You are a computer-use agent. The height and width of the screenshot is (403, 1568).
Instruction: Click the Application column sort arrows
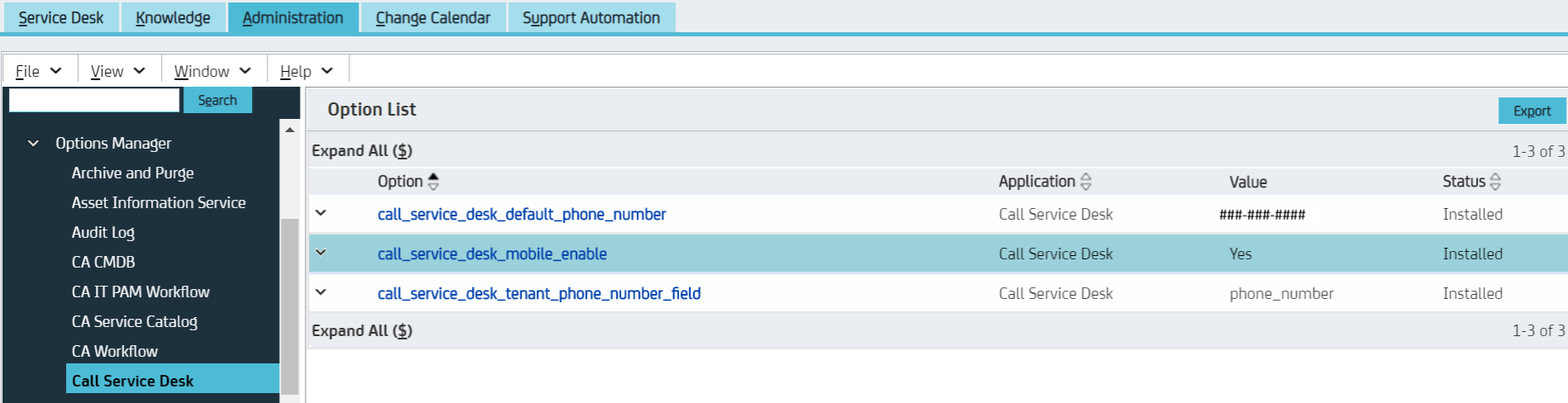tap(1086, 182)
